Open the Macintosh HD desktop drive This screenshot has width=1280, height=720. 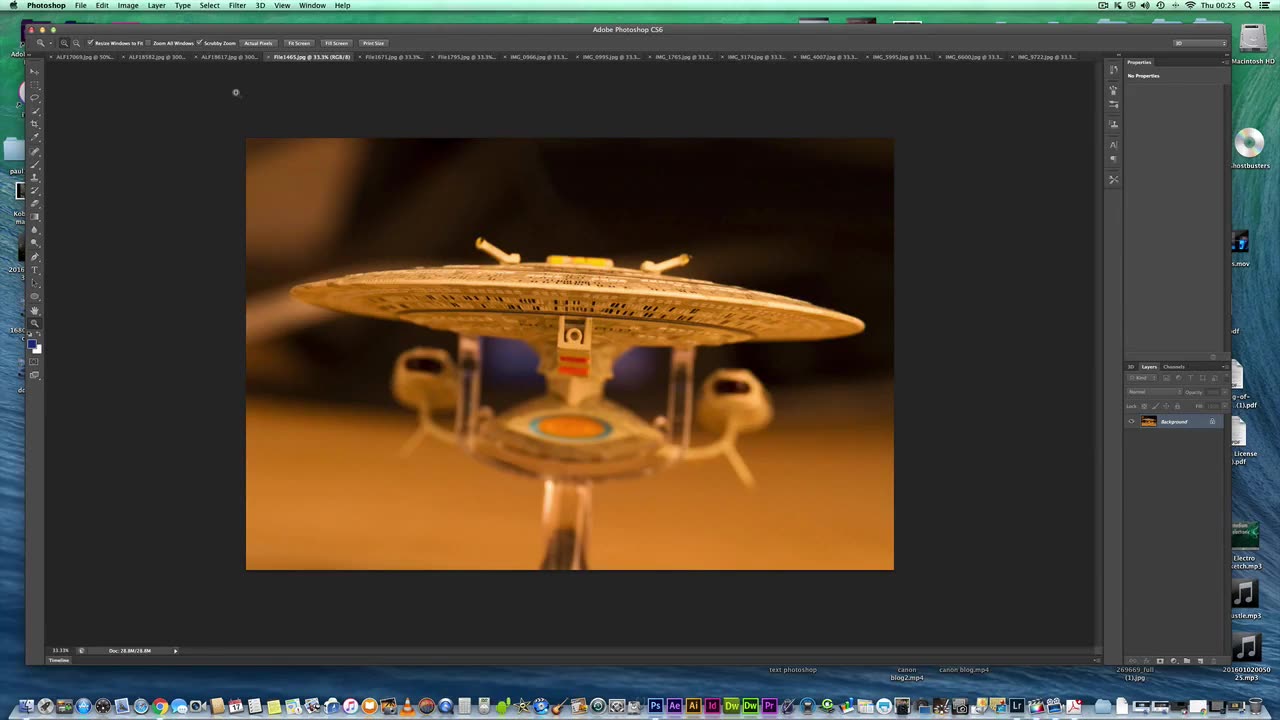pyautogui.click(x=1253, y=39)
